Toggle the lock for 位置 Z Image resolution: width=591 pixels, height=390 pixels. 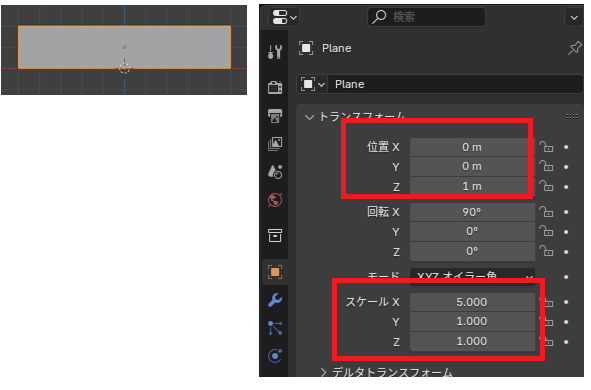pos(546,187)
